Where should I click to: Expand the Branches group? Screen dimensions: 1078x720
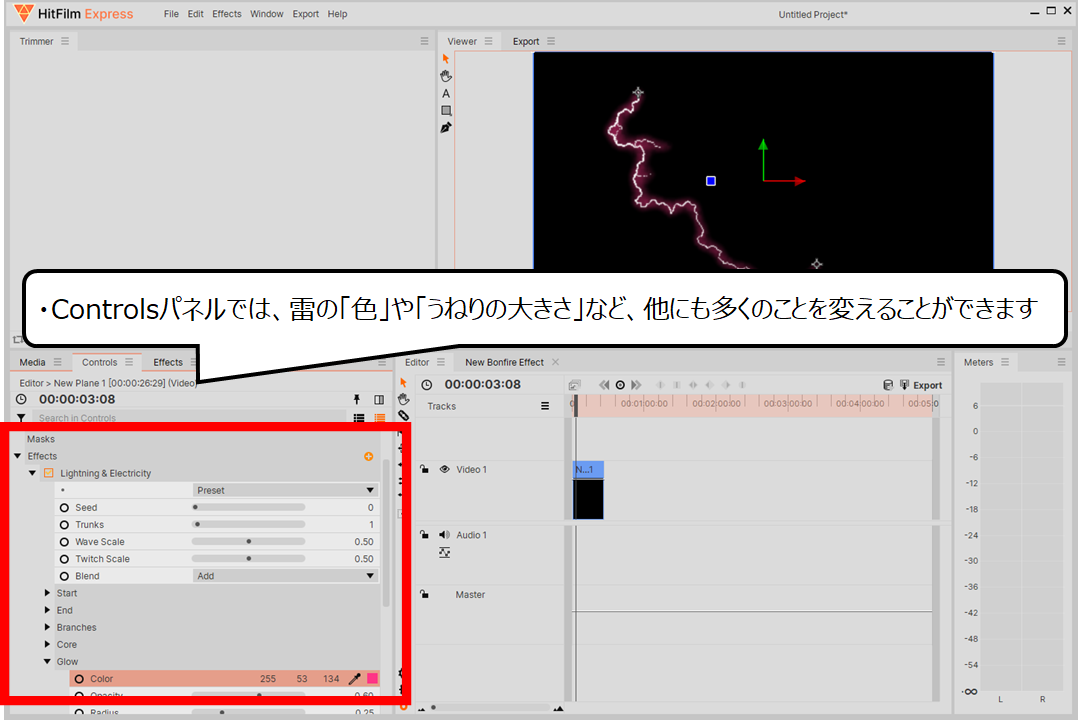47,627
